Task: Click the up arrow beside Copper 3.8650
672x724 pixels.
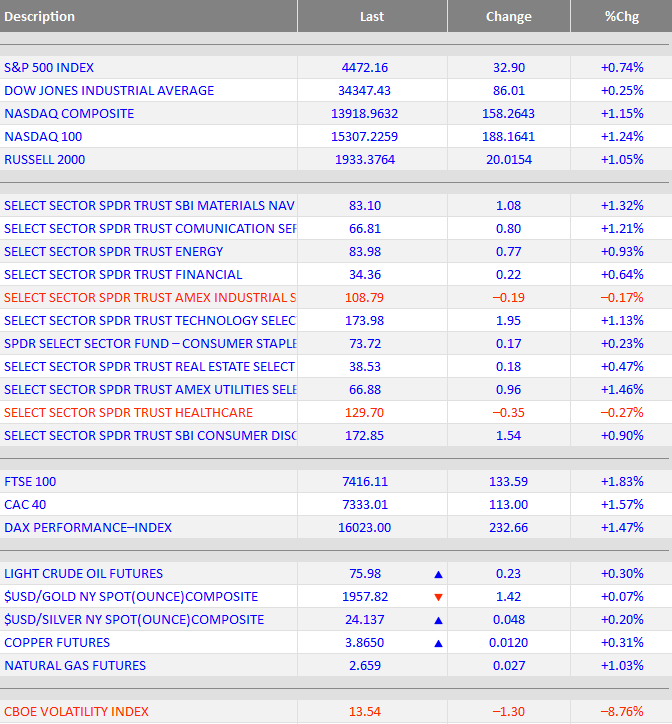Action: pyautogui.click(x=438, y=644)
